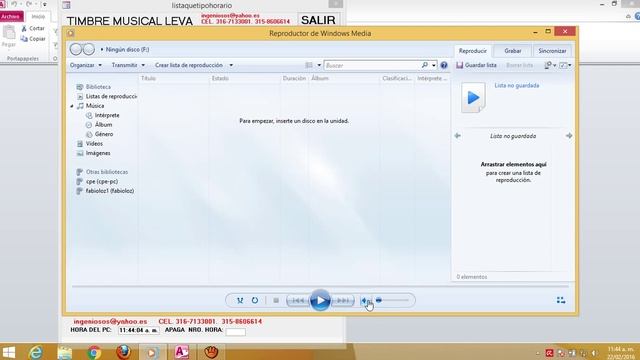The image size is (640, 360).
Task: Open the Windows Start button
Action: 9,352
